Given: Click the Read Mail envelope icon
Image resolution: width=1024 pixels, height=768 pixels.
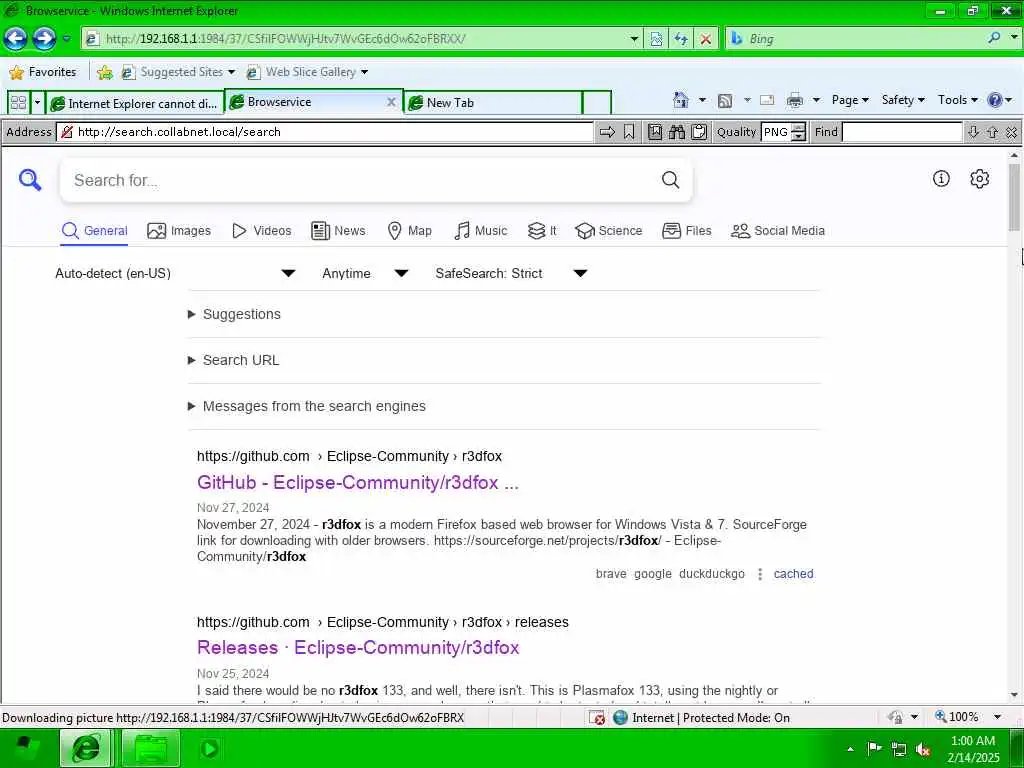Looking at the screenshot, I should (767, 100).
